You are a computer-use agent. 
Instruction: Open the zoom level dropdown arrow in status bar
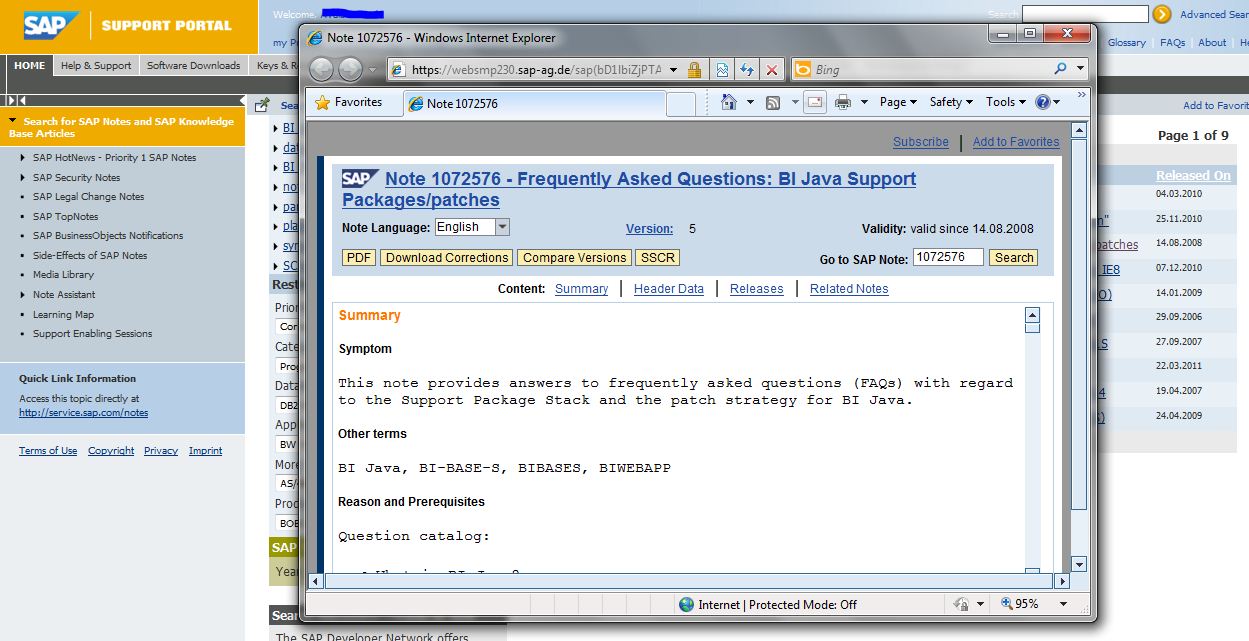(1062, 604)
